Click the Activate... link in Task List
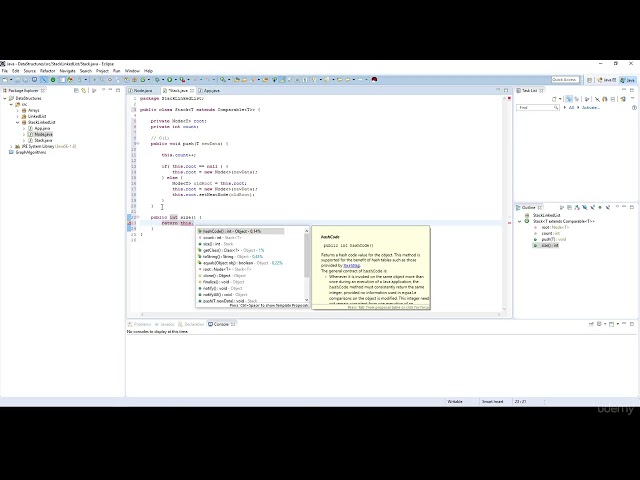The width and height of the screenshot is (640, 480). [x=591, y=108]
